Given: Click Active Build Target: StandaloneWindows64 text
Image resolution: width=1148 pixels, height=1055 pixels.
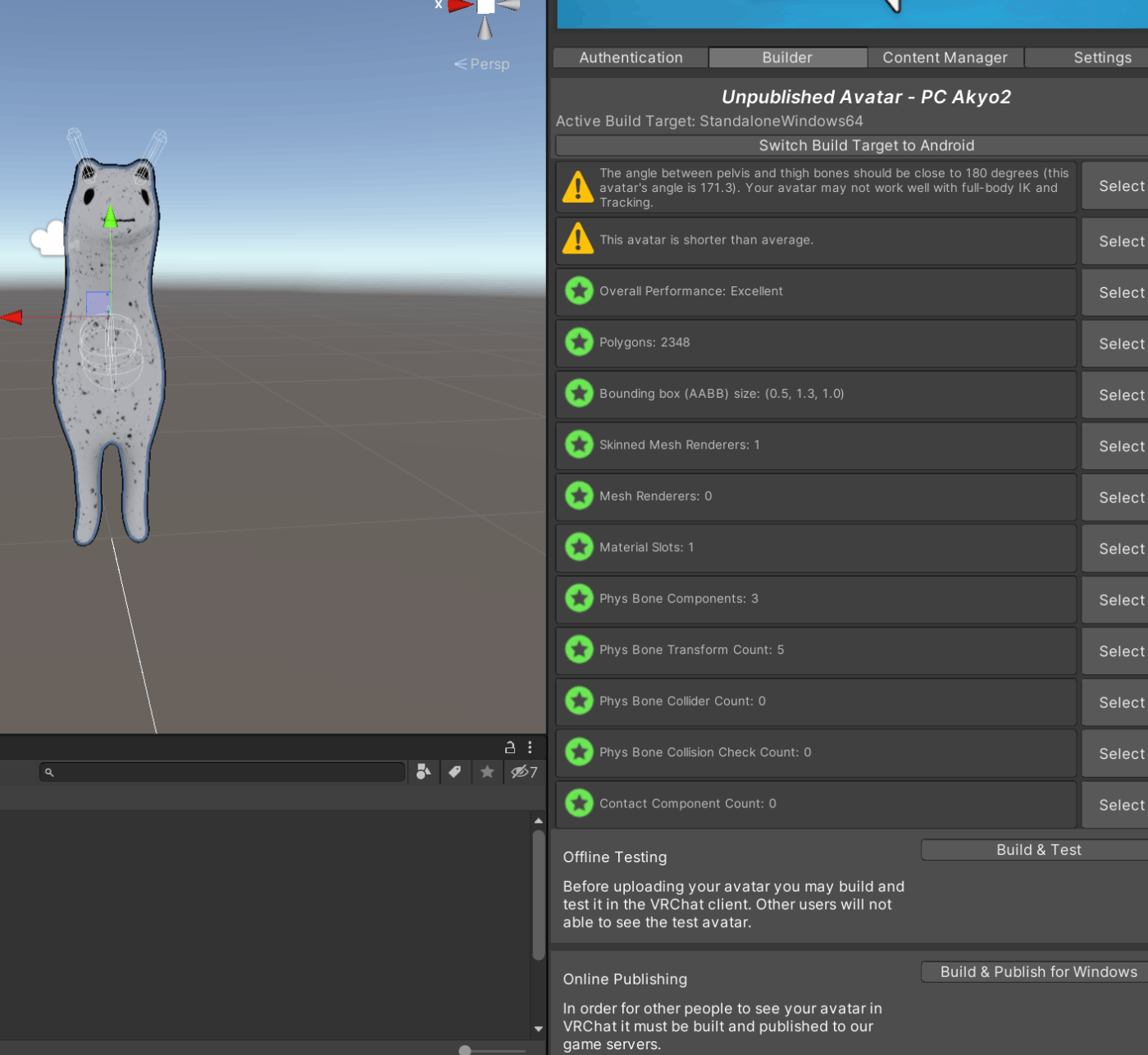Looking at the screenshot, I should click(709, 121).
